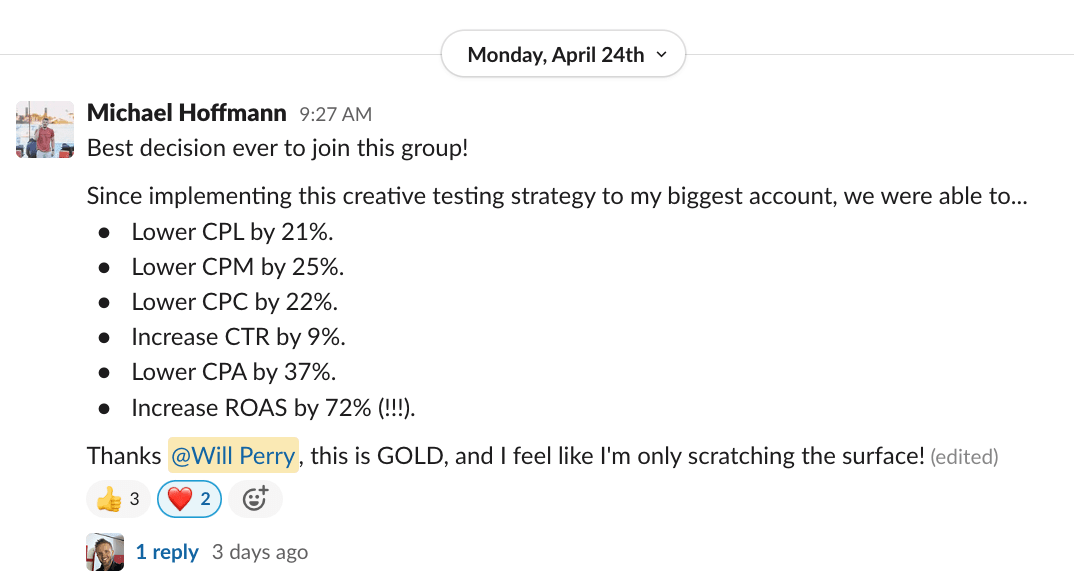
Task: Click the "Lower CPA by 37%" bullet
Action: [233, 372]
